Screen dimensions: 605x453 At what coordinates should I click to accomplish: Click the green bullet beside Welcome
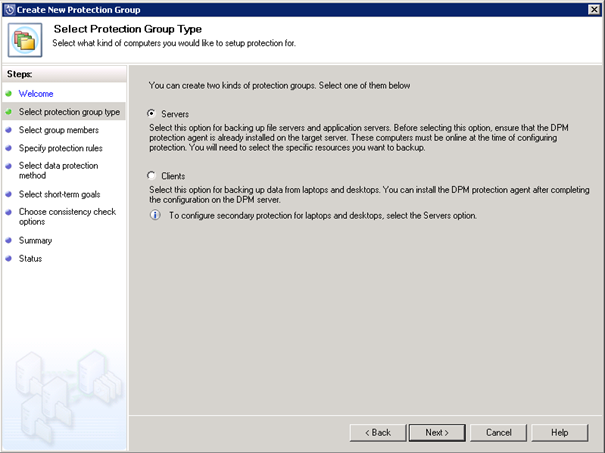click(x=8, y=93)
